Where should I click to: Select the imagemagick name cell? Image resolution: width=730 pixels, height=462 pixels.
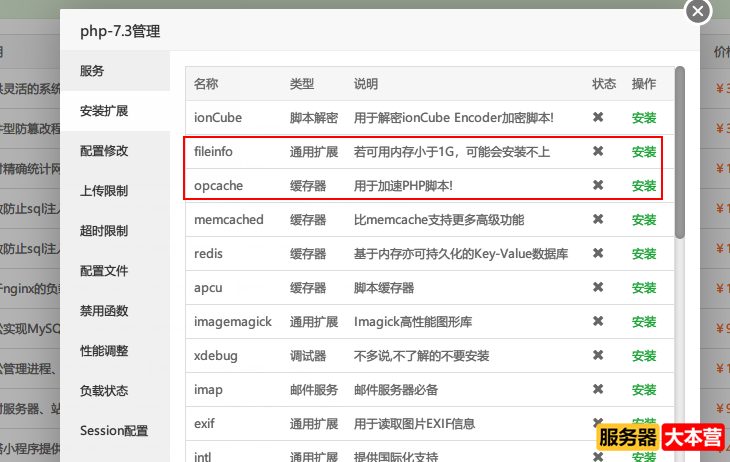[x=233, y=322]
